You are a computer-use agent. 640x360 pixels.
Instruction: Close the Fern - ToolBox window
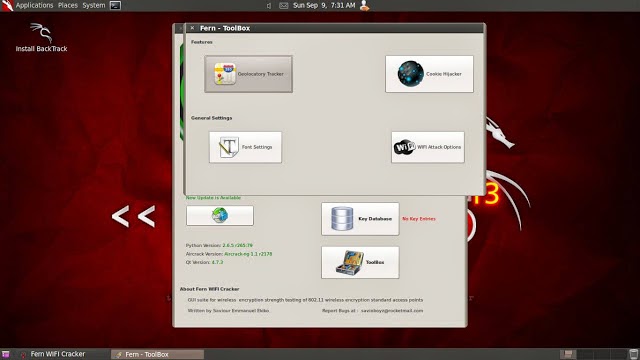click(x=192, y=28)
